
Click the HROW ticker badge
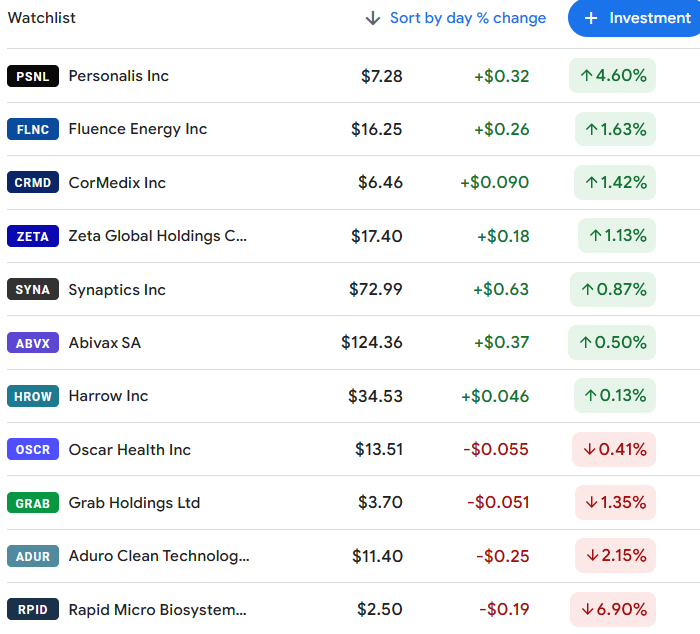33,396
